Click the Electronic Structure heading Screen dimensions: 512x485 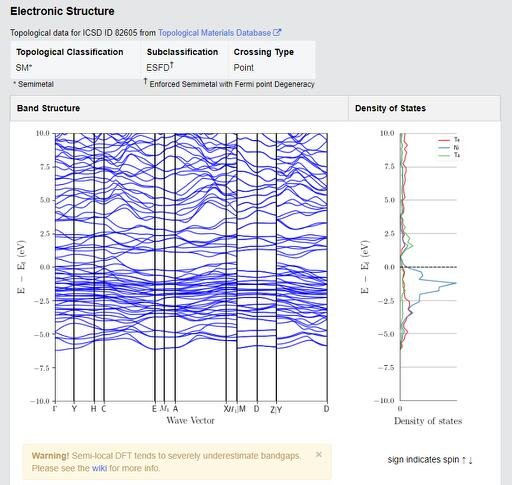[x=62, y=11]
